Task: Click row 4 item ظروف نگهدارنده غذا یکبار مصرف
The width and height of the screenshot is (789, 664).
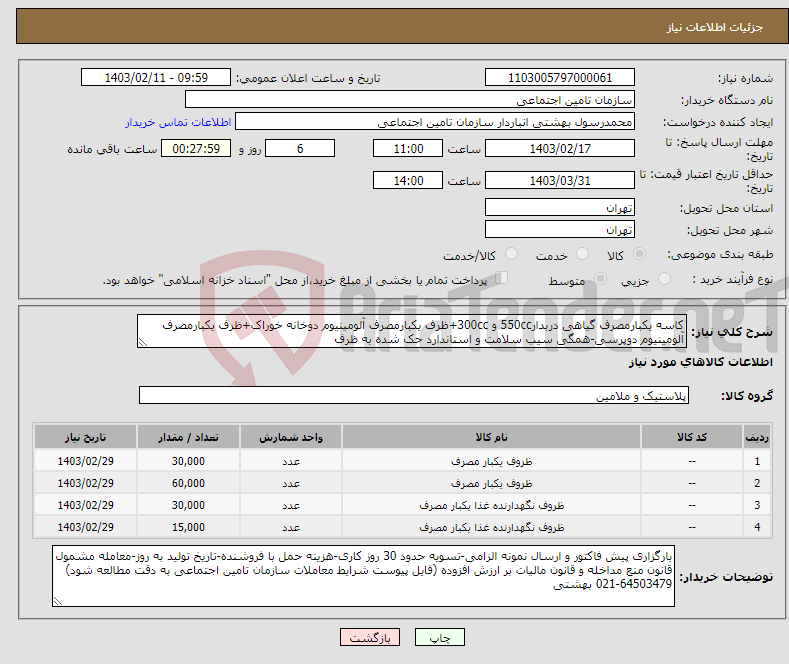Action: [x=491, y=527]
